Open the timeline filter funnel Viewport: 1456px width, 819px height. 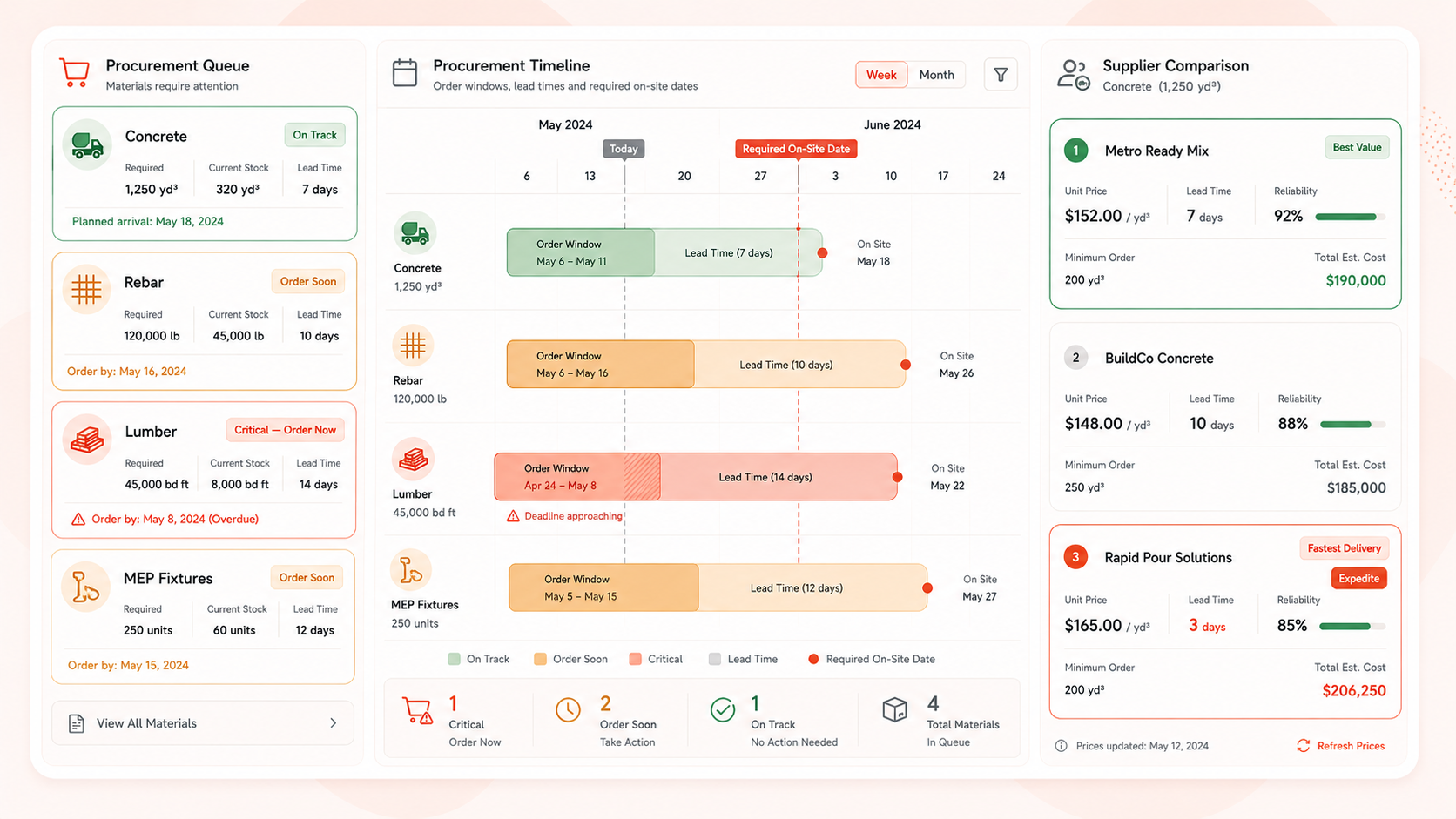pos(1001,75)
